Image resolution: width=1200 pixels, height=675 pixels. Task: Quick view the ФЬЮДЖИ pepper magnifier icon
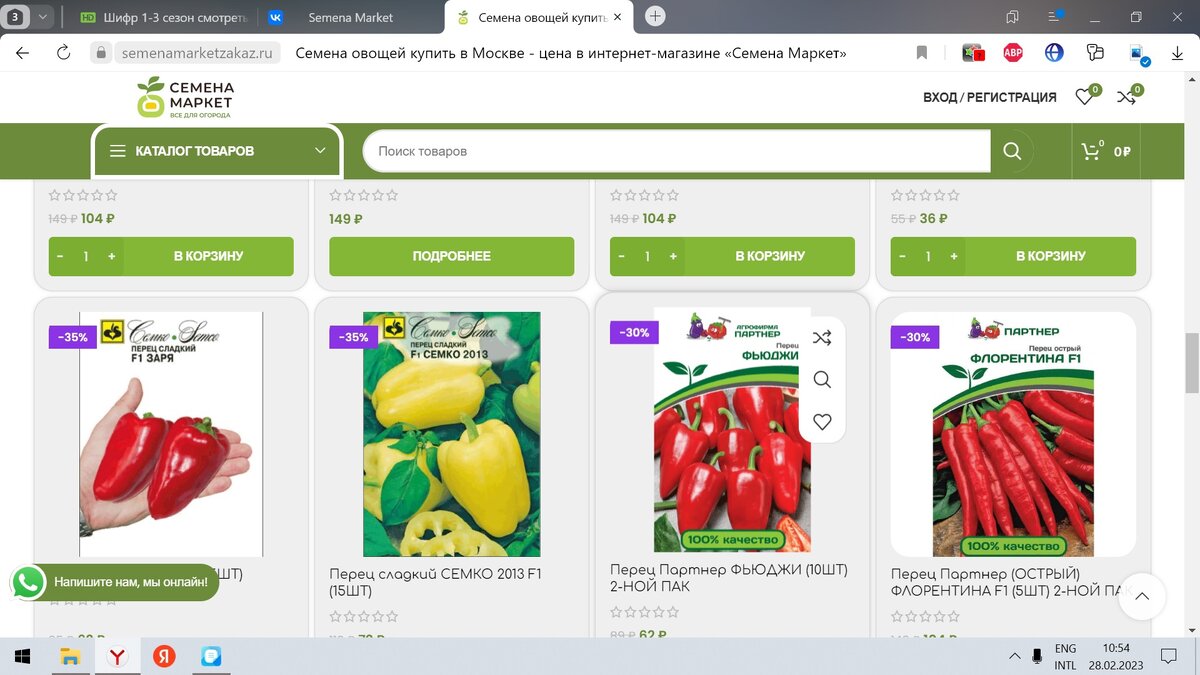pyautogui.click(x=822, y=379)
